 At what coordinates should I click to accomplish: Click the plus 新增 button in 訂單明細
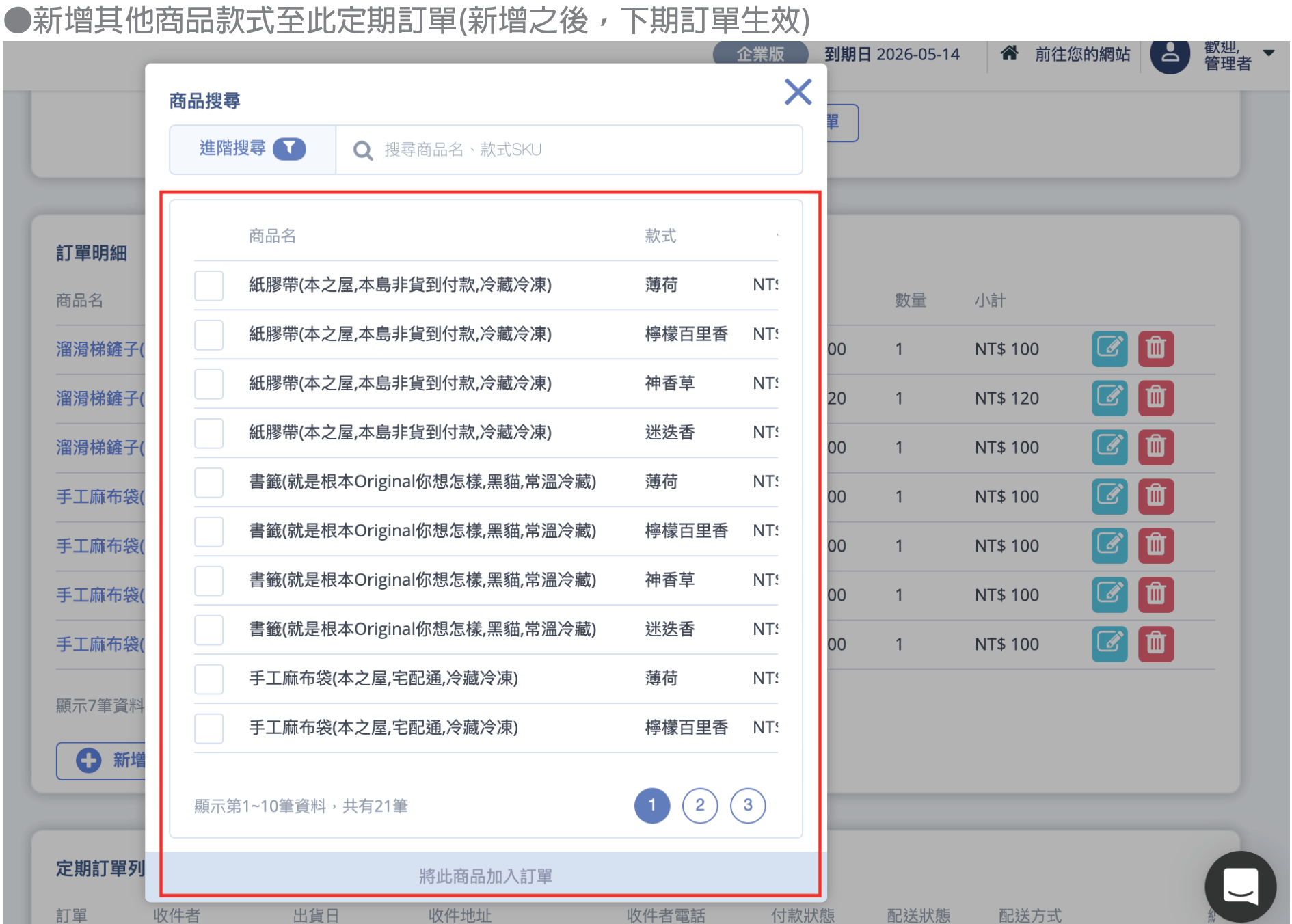[x=102, y=761]
